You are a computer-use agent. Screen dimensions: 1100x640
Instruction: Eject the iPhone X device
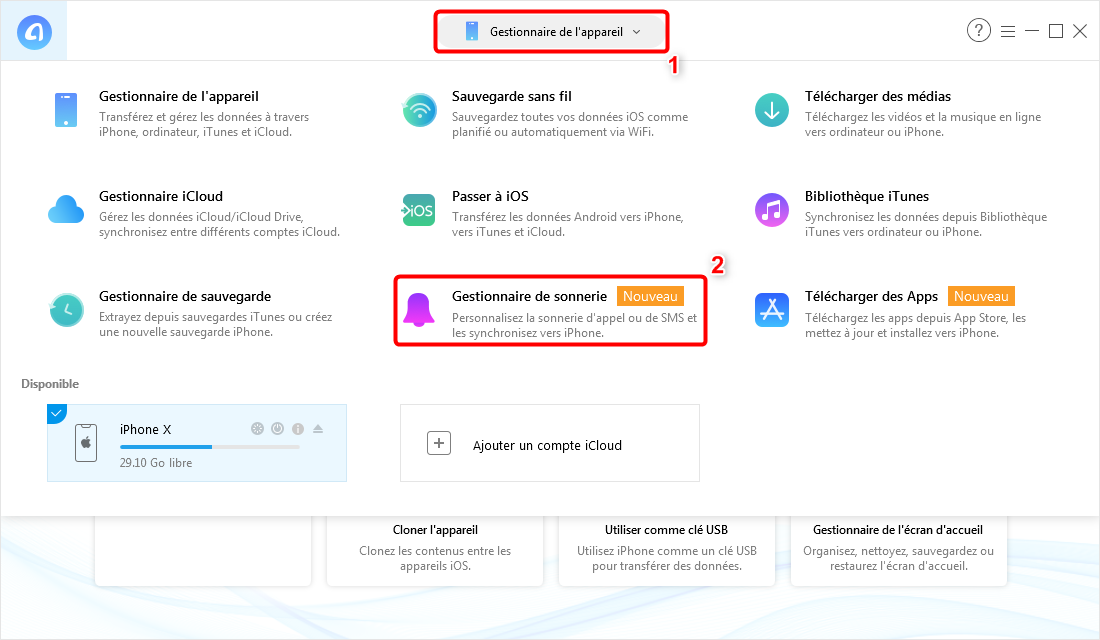[x=318, y=429]
